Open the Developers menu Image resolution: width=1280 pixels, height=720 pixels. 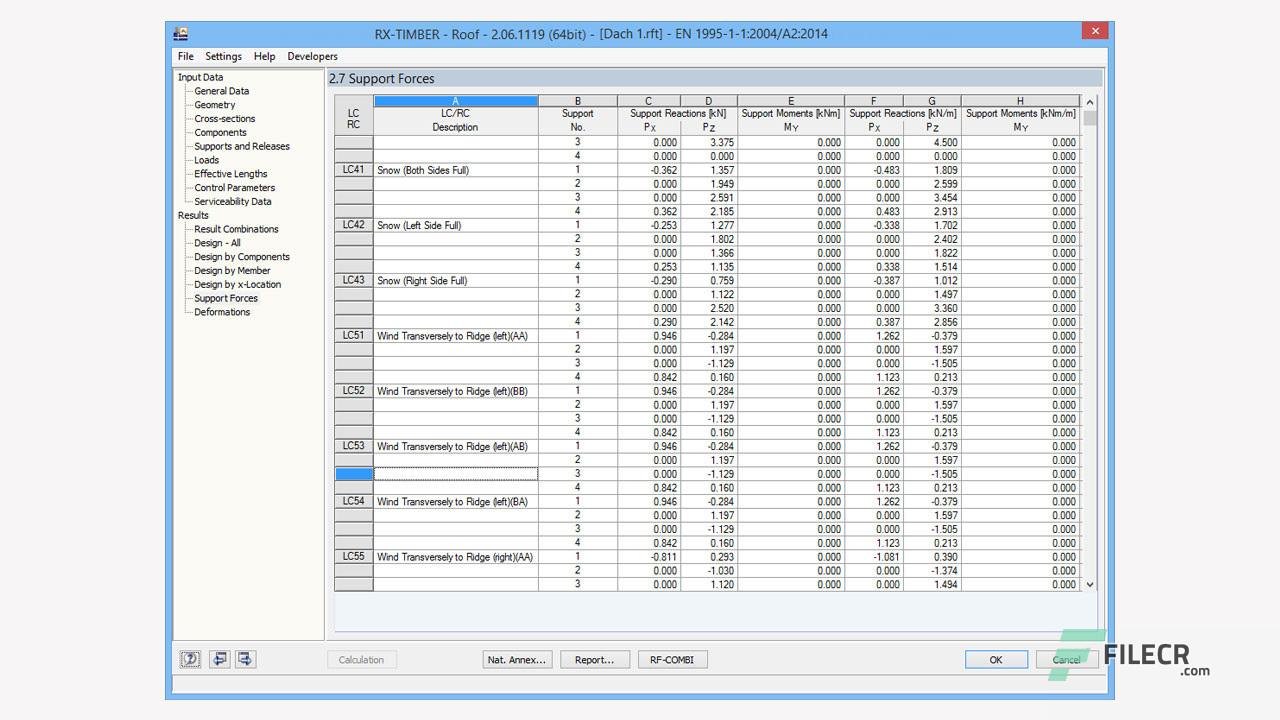point(312,56)
